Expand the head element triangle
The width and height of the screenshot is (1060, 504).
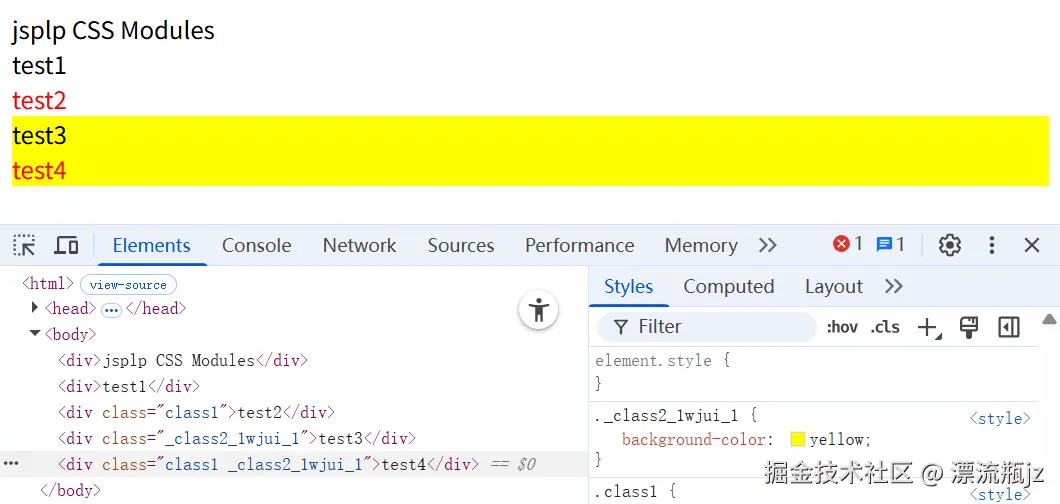pos(36,308)
